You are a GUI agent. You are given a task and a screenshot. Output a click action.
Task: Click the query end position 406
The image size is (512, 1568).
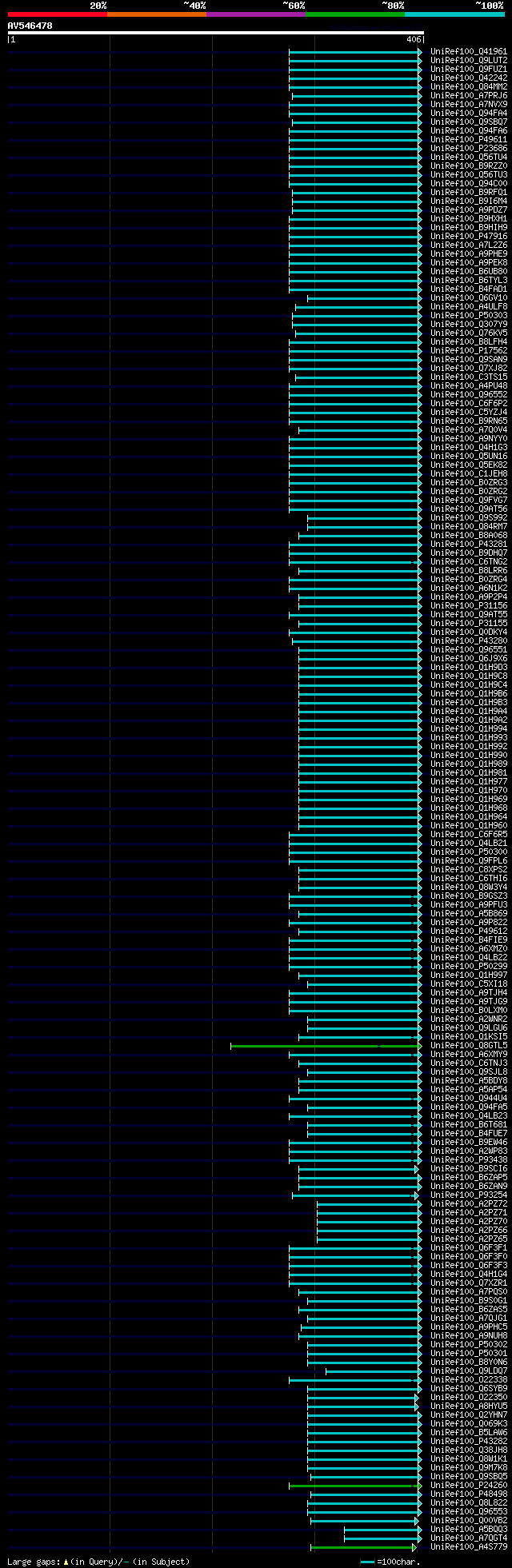pos(414,39)
